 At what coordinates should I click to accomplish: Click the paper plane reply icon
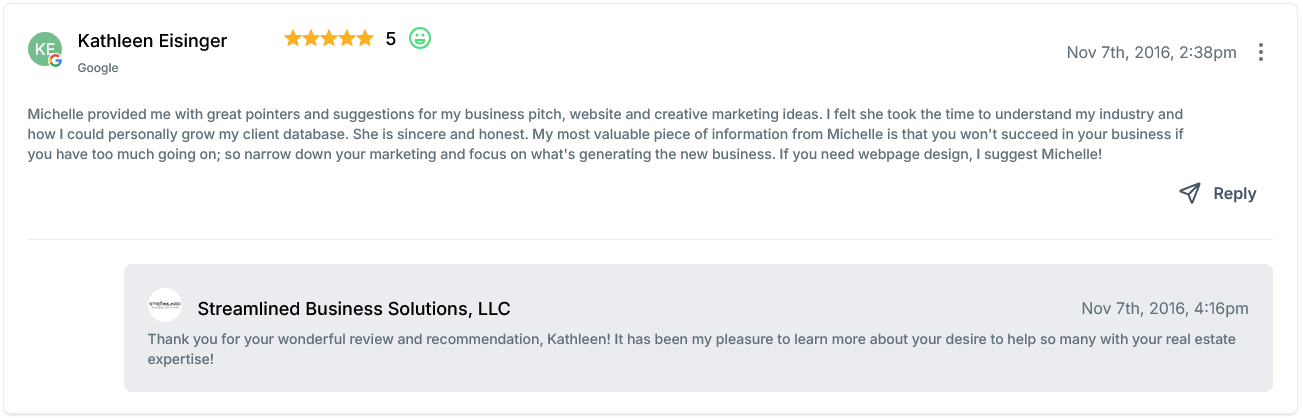coord(1189,194)
